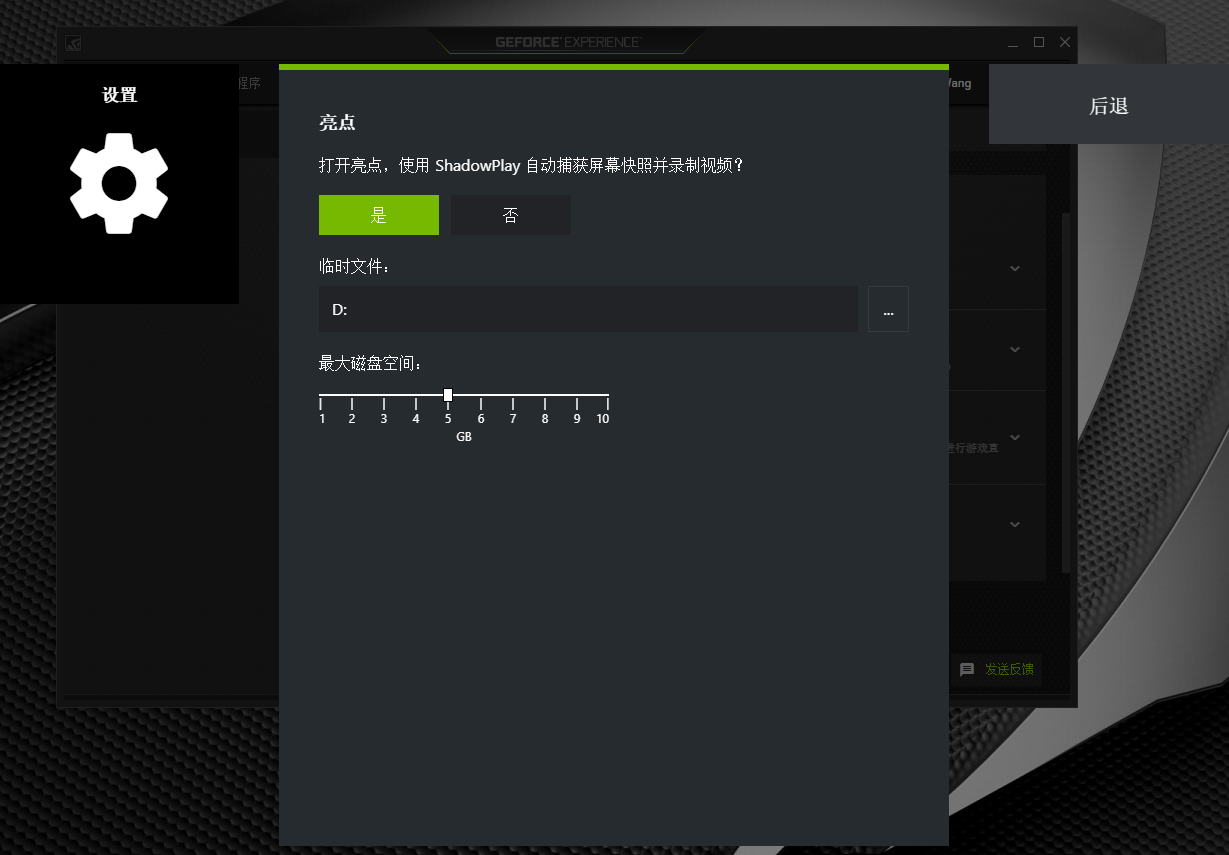Screen dimensions: 1229x855
Task: Browse for temp folder with the ... button
Action: coord(888,309)
